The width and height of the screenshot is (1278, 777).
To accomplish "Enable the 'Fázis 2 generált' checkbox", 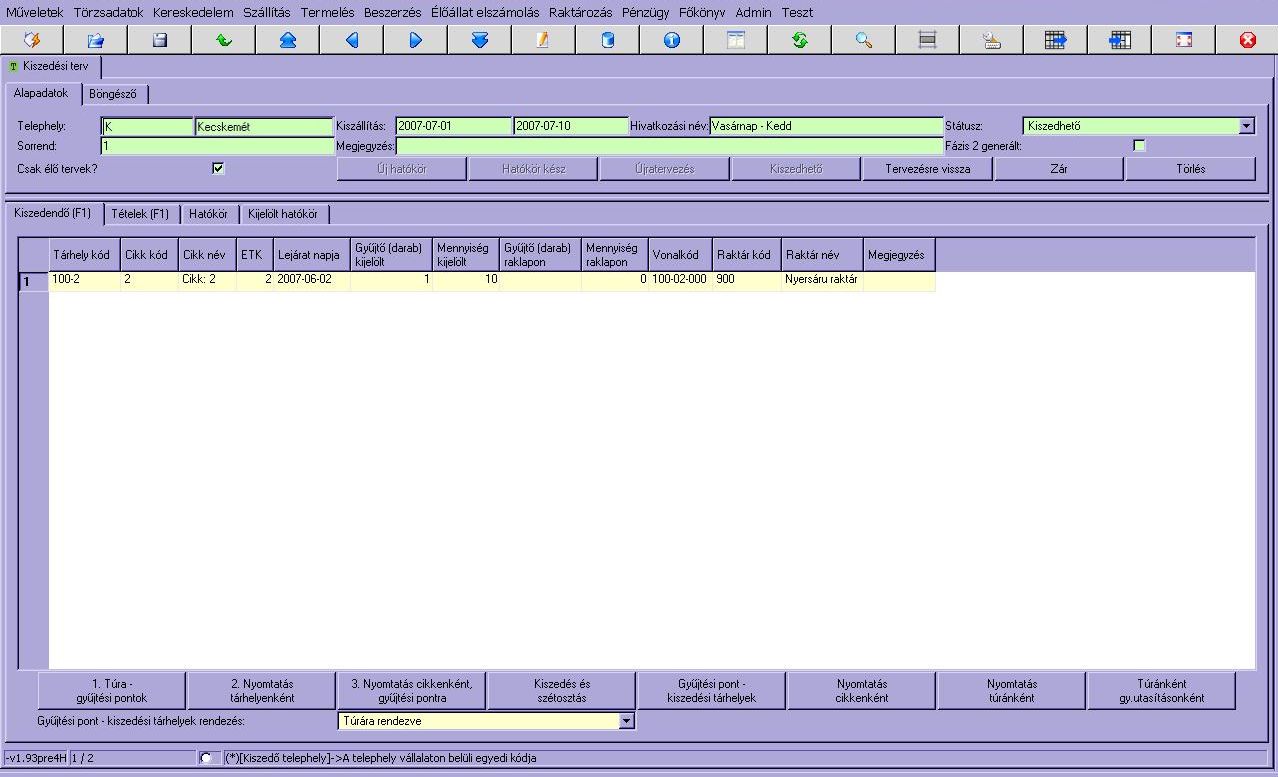I will click(1138, 146).
